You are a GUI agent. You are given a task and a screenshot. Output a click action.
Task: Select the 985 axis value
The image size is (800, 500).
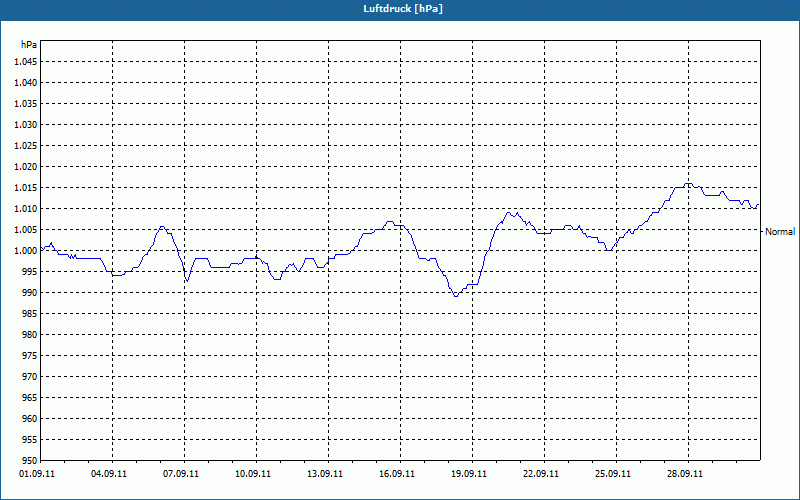pyautogui.click(x=30, y=313)
